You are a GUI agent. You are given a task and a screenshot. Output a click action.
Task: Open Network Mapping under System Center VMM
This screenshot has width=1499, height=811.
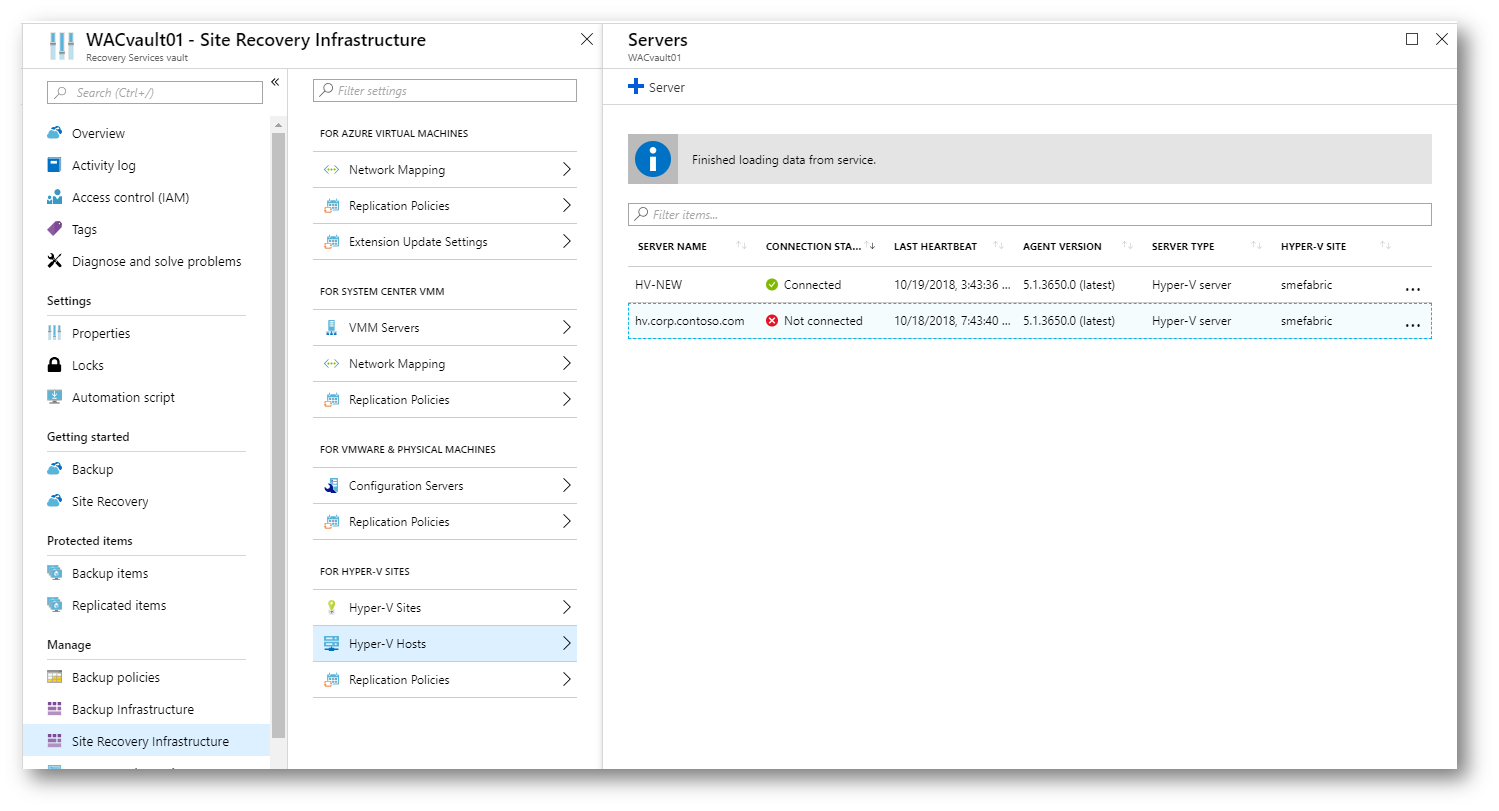(x=445, y=364)
